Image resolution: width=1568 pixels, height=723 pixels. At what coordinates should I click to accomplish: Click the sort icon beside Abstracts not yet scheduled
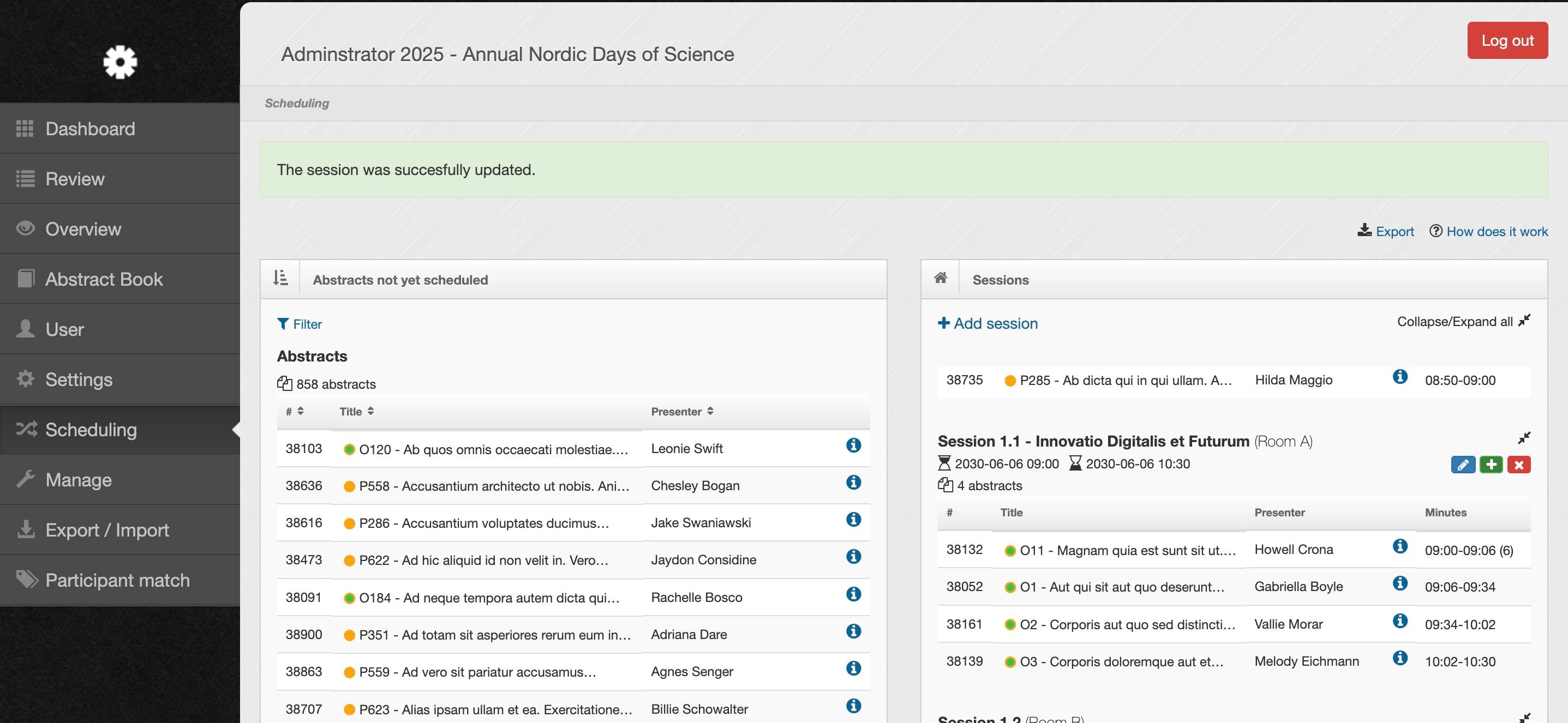(280, 279)
